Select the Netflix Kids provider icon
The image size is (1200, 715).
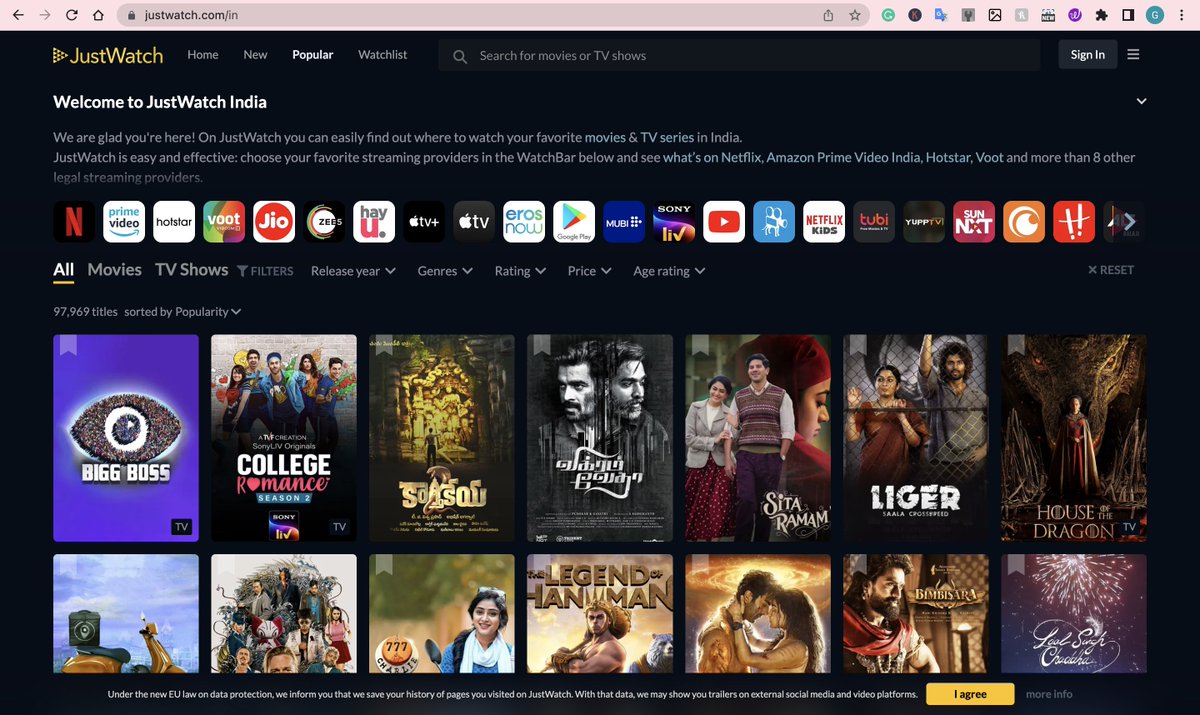tap(824, 222)
